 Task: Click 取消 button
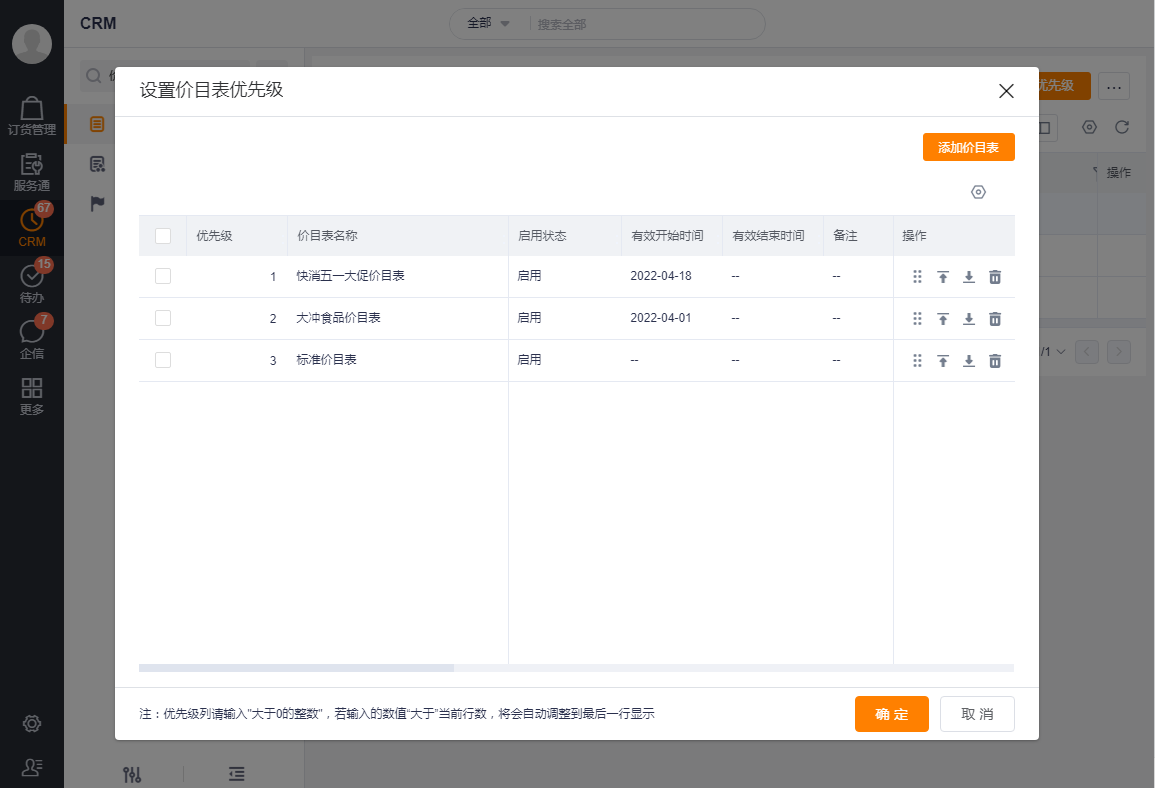pyautogui.click(x=977, y=714)
